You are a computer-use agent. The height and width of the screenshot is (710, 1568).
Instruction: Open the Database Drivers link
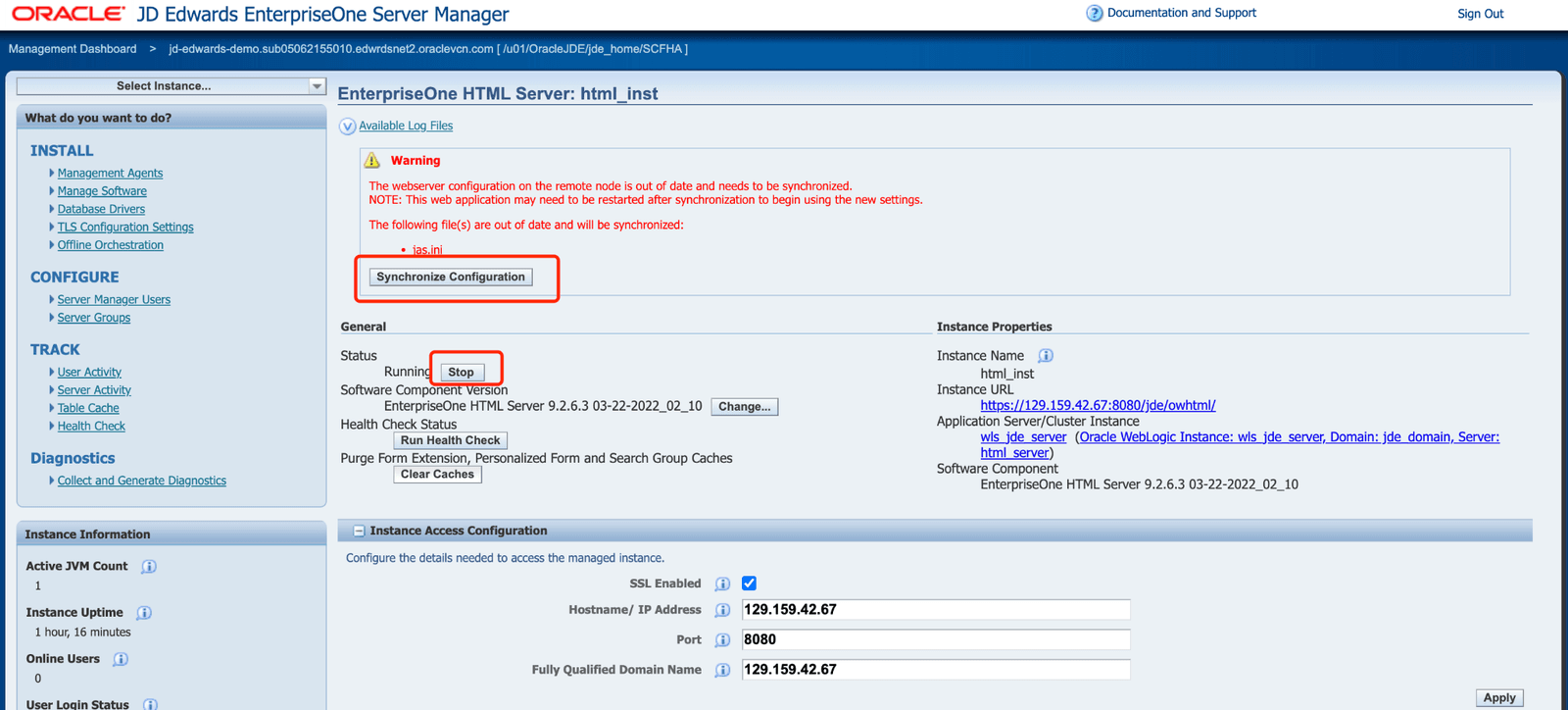click(x=101, y=209)
